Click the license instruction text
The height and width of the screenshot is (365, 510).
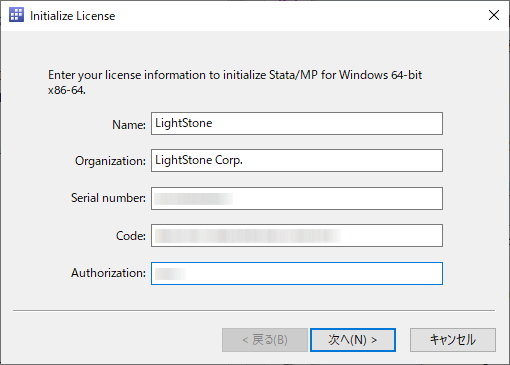[x=235, y=82]
